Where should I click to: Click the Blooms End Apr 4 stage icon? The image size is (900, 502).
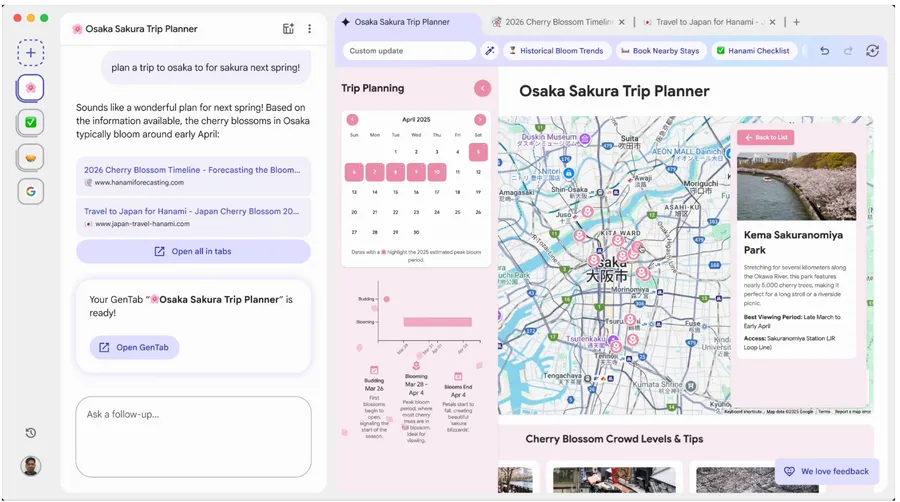tap(458, 376)
